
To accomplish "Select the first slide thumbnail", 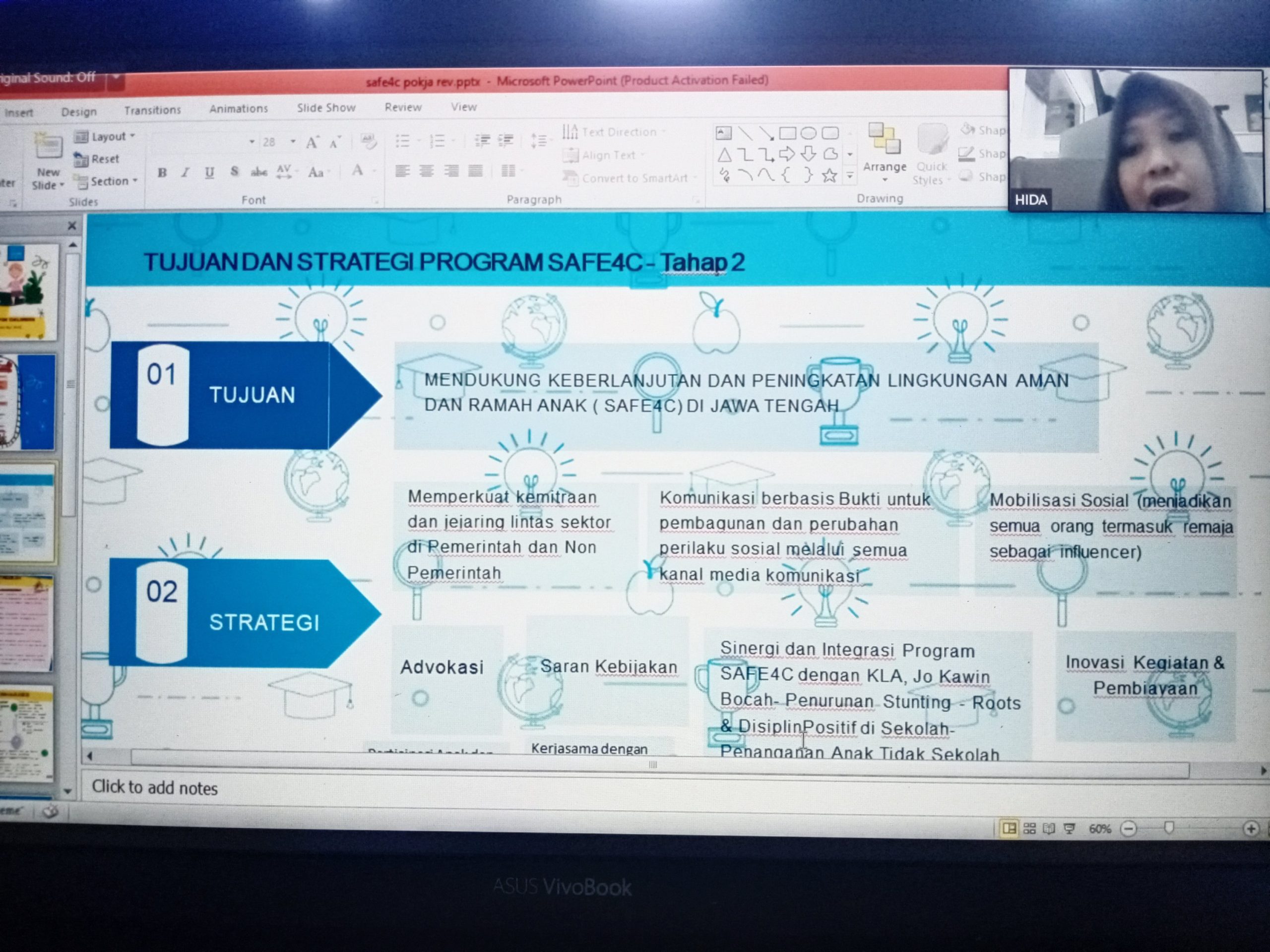I will (x=29, y=291).
